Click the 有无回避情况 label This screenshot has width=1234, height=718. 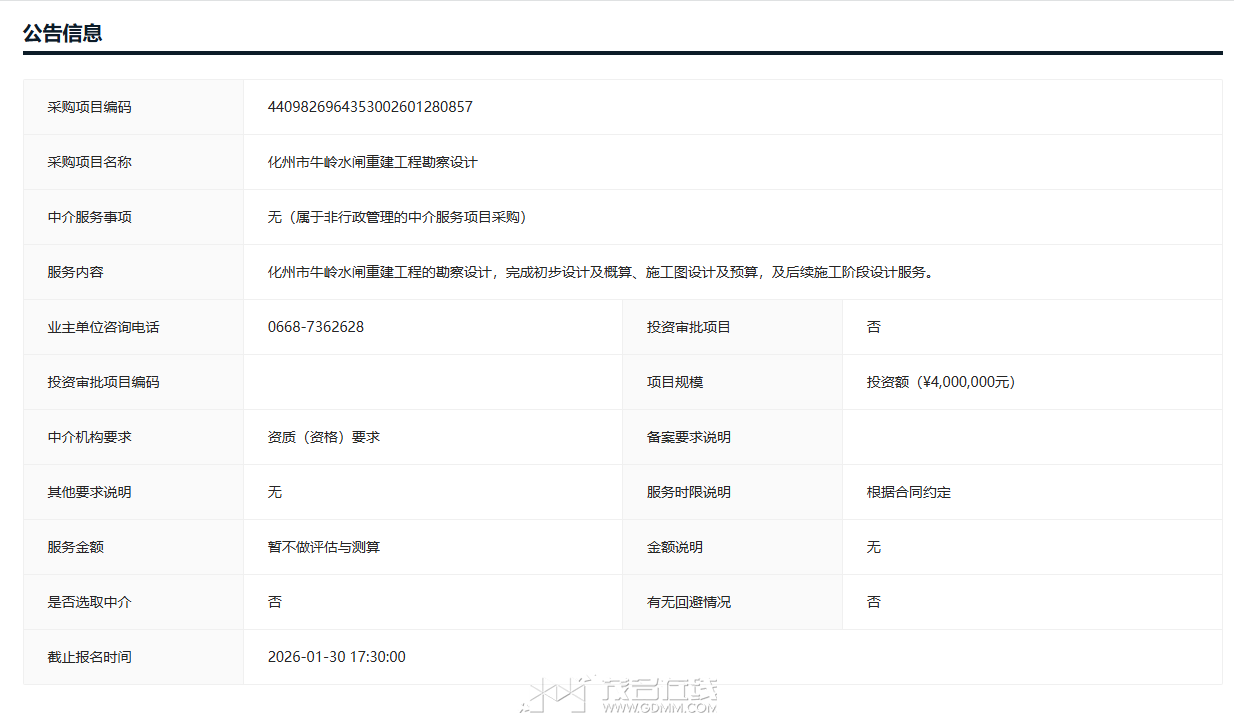[688, 602]
